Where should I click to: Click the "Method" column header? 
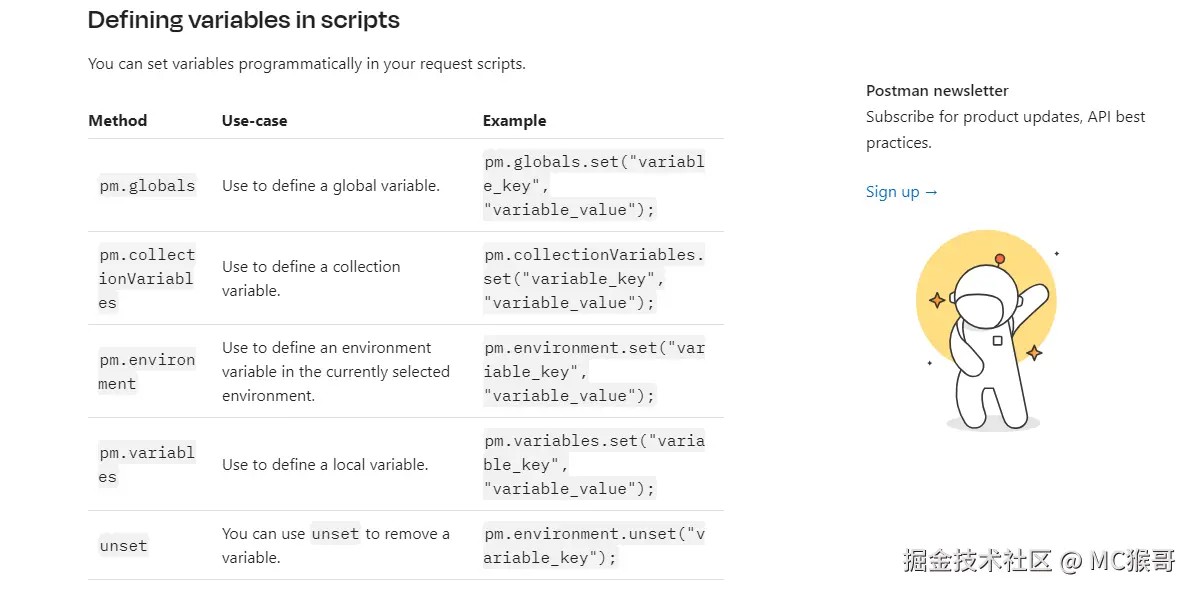click(x=117, y=121)
